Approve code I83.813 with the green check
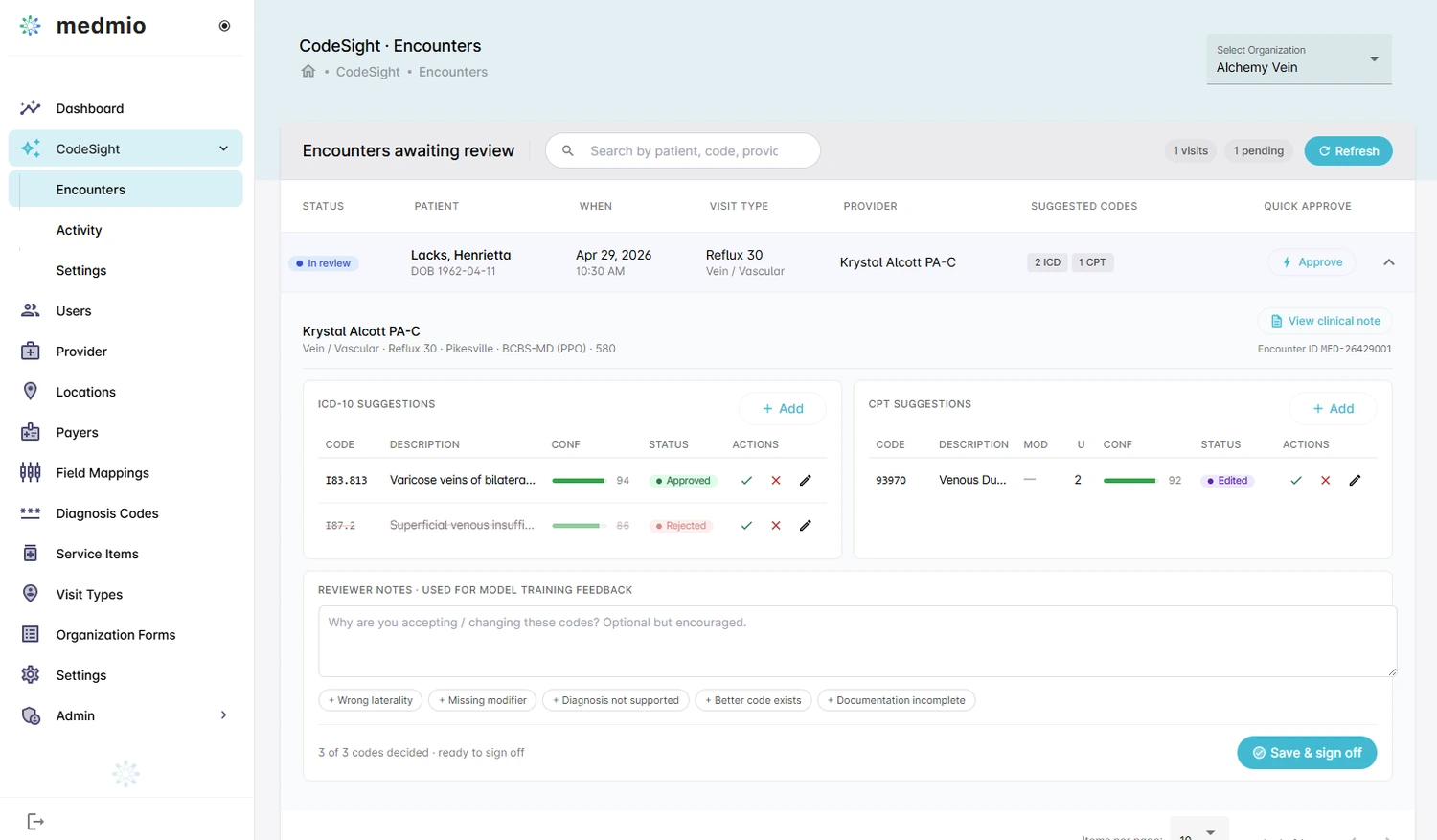The width and height of the screenshot is (1437, 840). pos(746,481)
